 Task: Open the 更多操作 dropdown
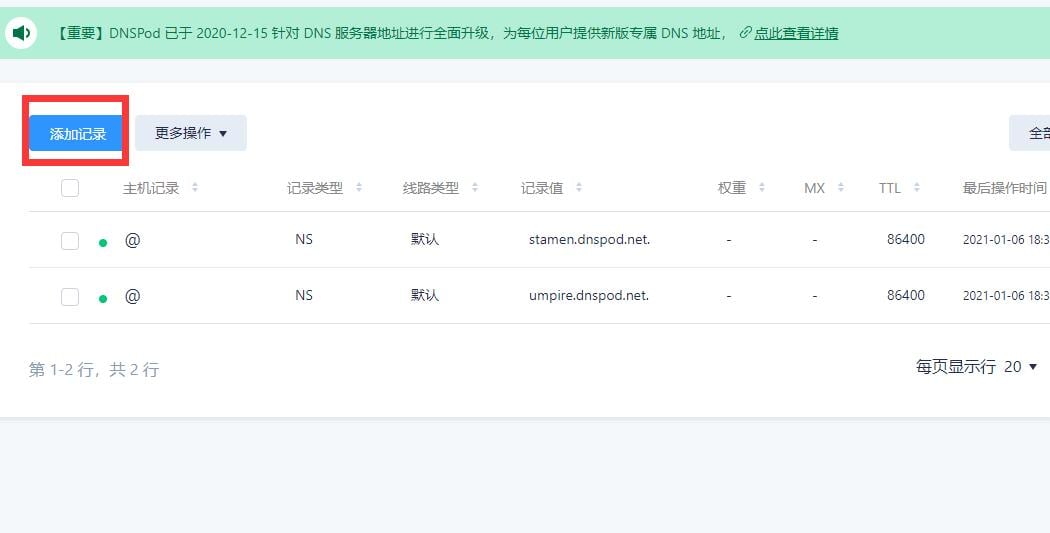tap(191, 133)
